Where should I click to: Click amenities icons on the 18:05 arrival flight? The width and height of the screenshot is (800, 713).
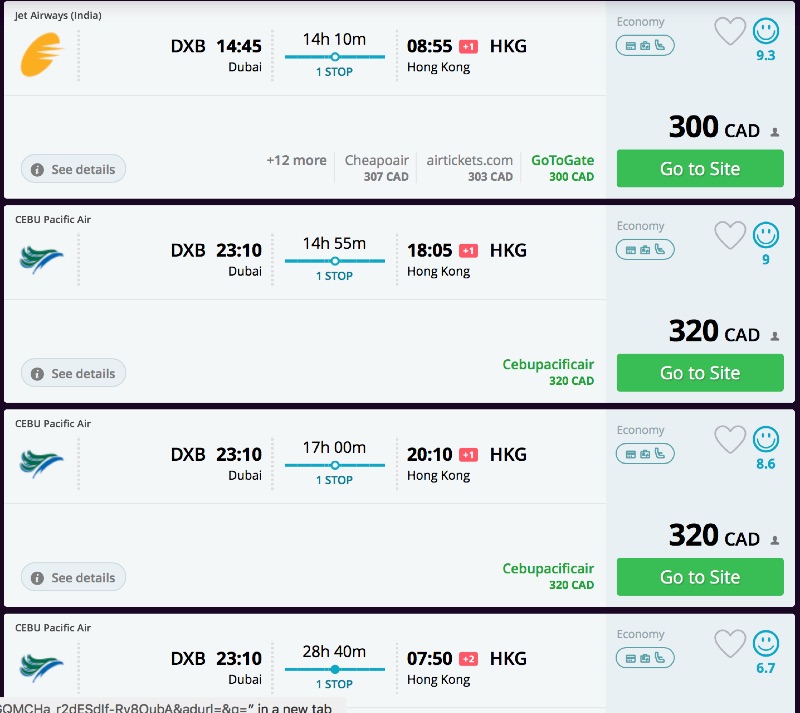click(645, 250)
